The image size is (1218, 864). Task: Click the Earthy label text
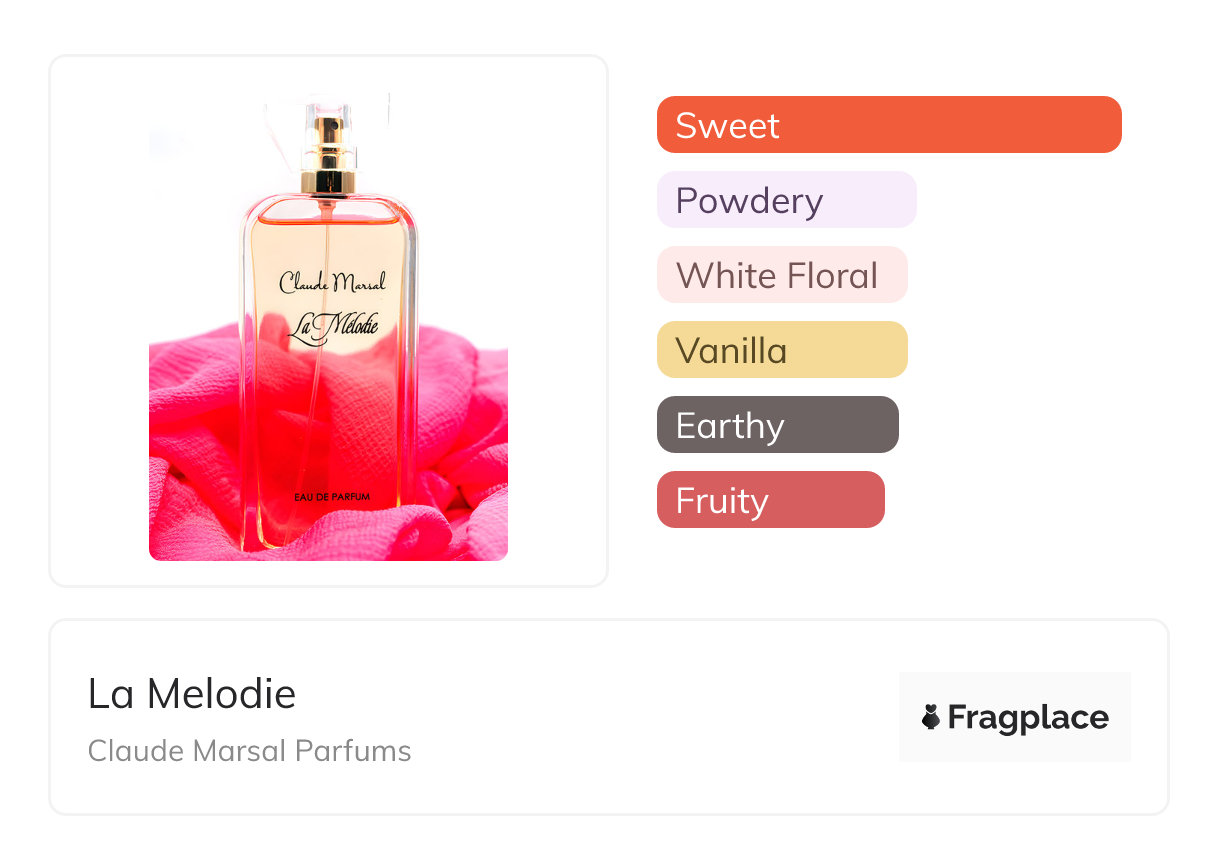point(729,426)
